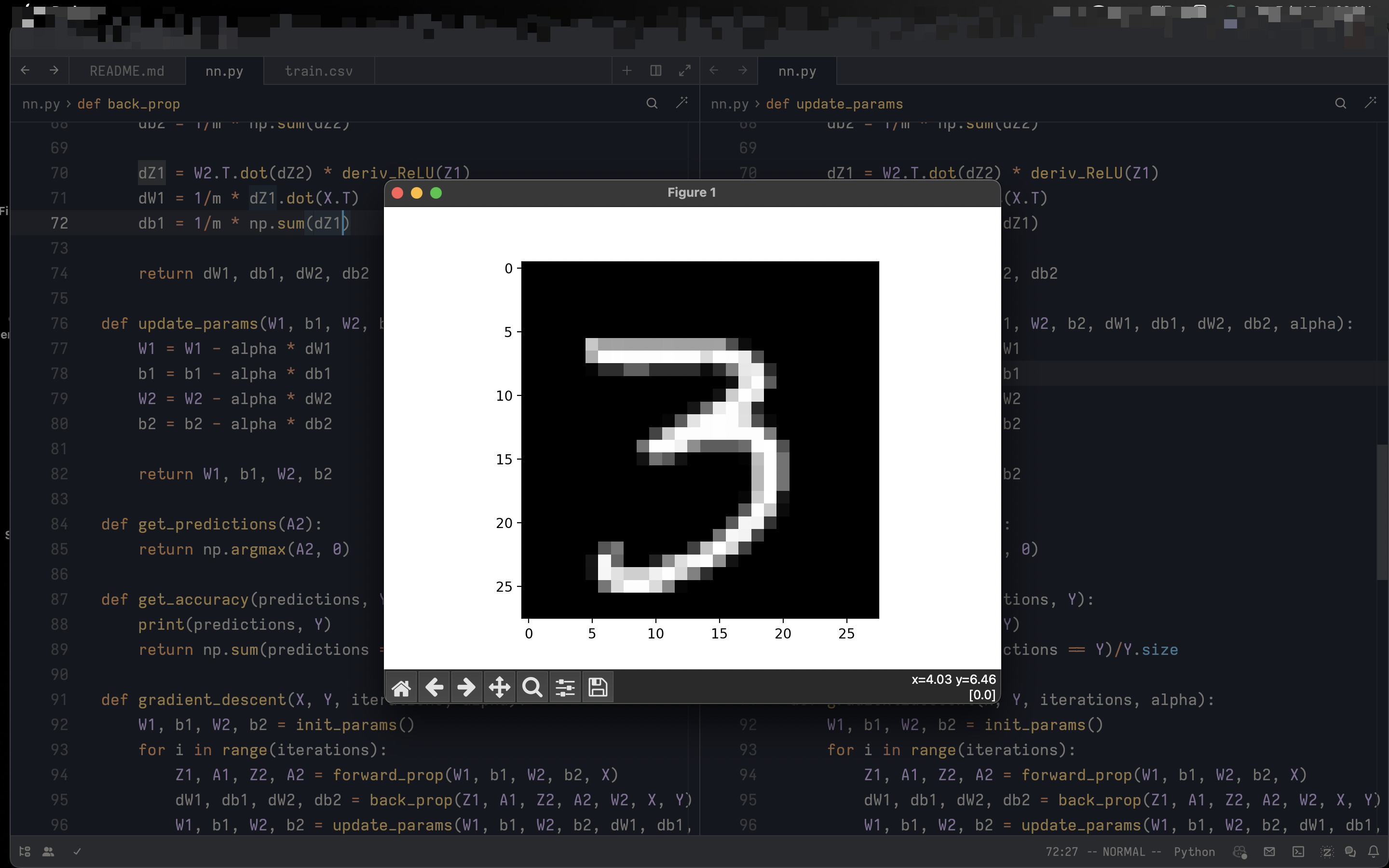Click the diagnostics checkmark in status bar
This screenshot has height=868, width=1389.
click(77, 852)
